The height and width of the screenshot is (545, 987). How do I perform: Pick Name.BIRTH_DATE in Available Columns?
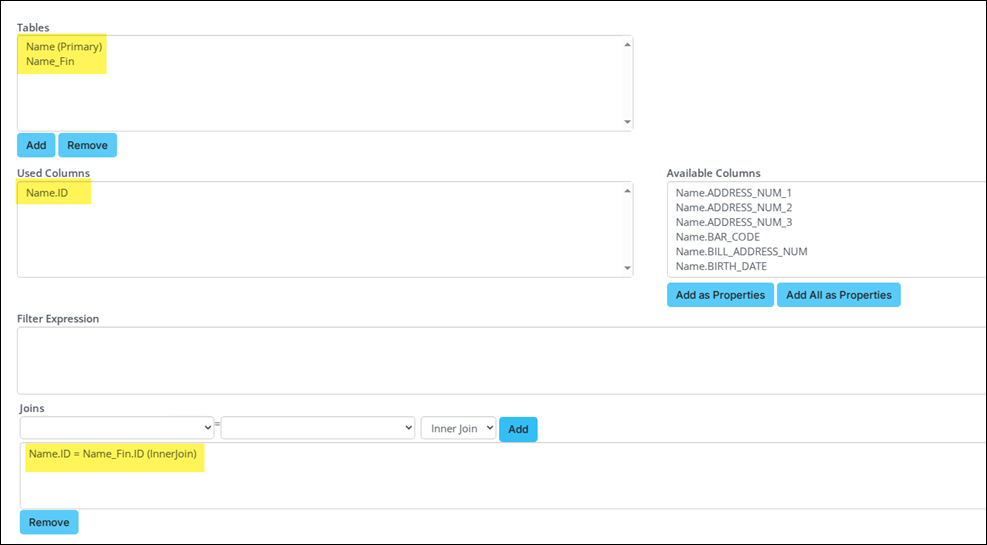pos(722,266)
